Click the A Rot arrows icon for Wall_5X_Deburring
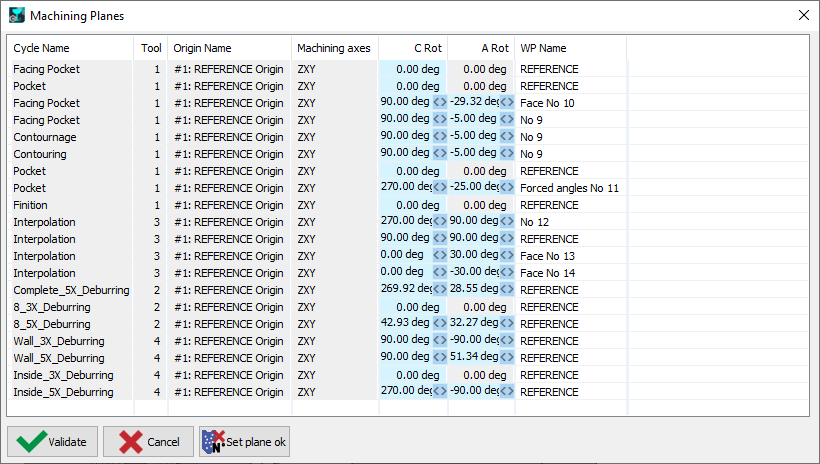Screen dimensions: 820x464 tap(507, 358)
